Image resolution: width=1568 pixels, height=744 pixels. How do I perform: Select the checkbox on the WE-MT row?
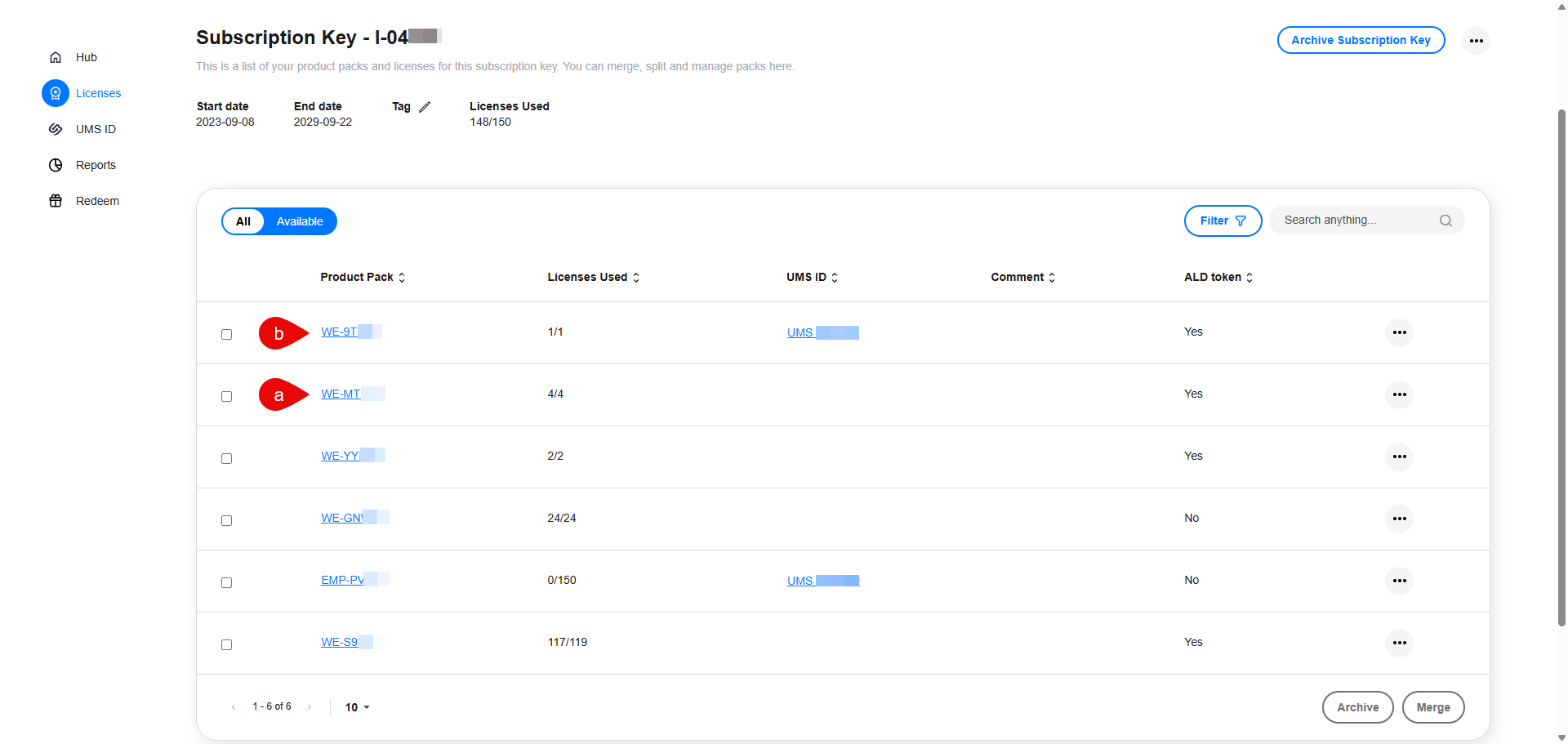pos(227,396)
